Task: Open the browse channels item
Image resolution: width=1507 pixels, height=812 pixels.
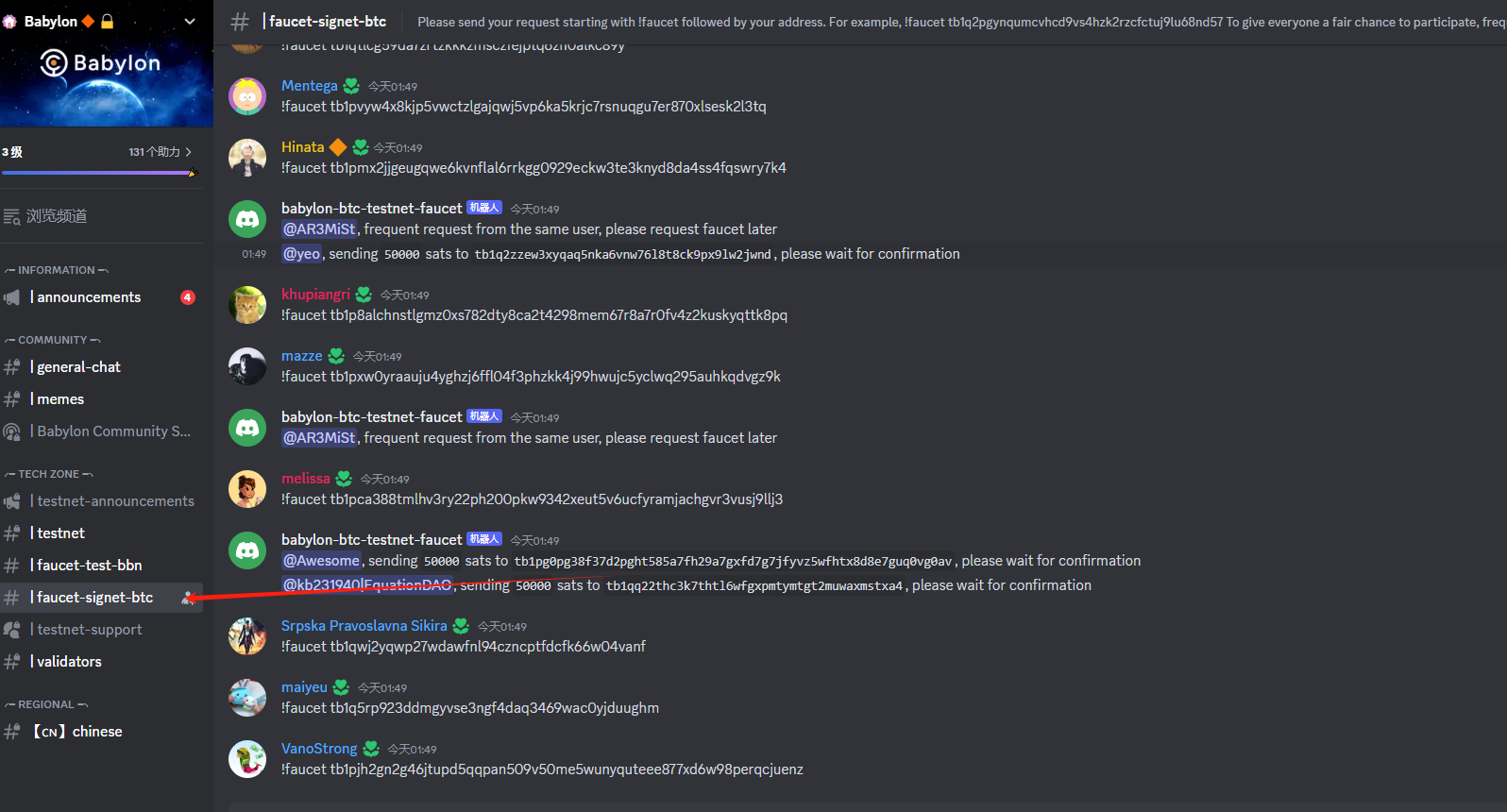Action: point(102,216)
